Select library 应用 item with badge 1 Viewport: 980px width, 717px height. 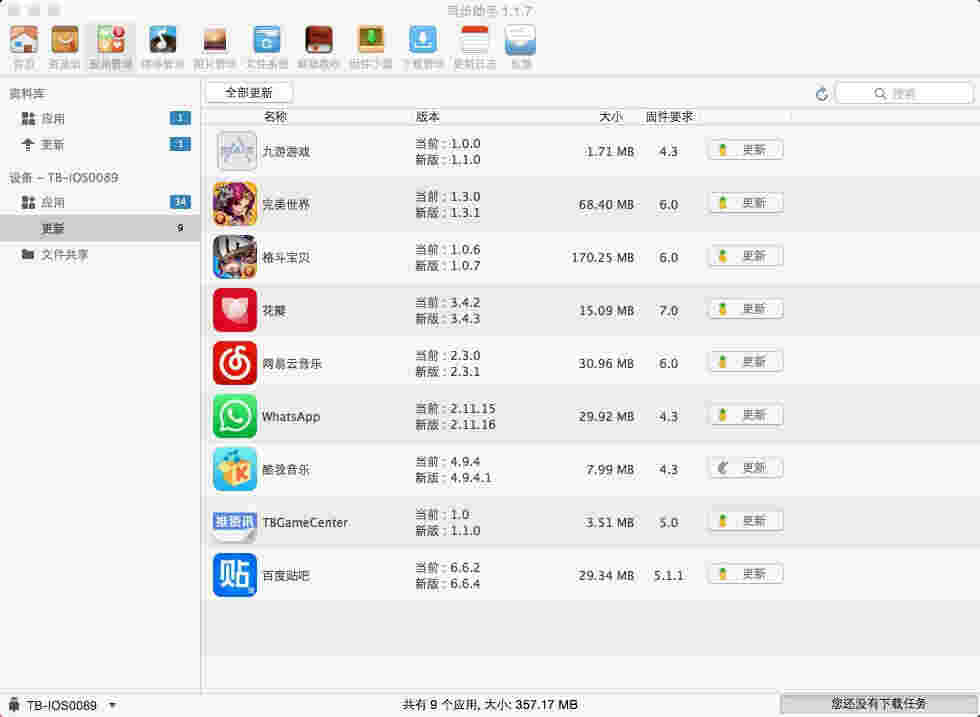[x=100, y=119]
